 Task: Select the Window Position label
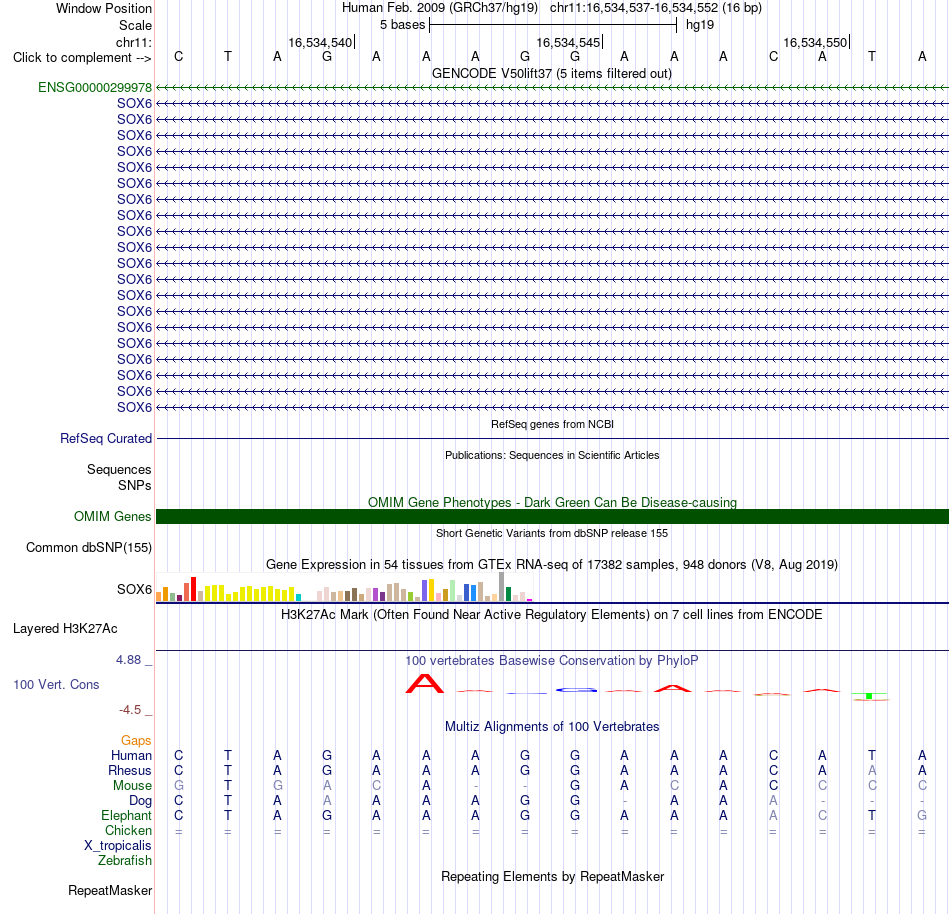pos(104,8)
